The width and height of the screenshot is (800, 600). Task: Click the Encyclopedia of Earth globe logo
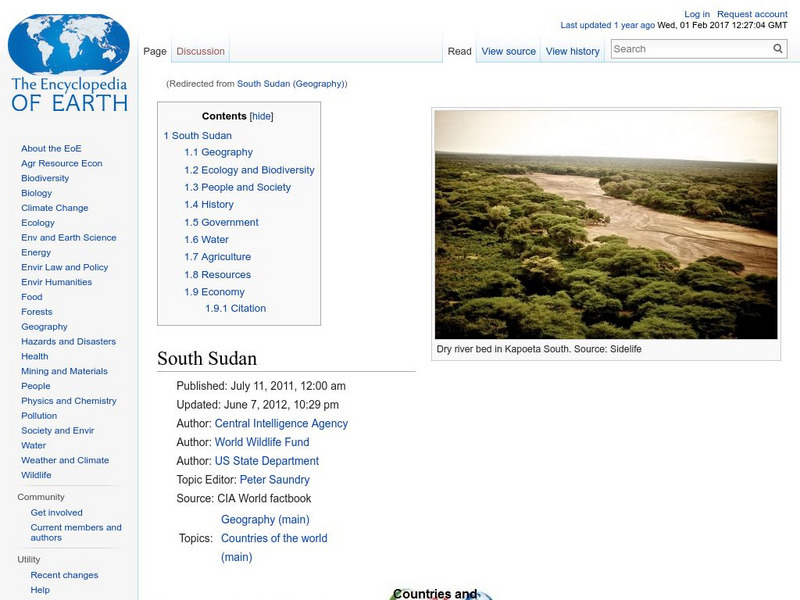click(x=68, y=45)
